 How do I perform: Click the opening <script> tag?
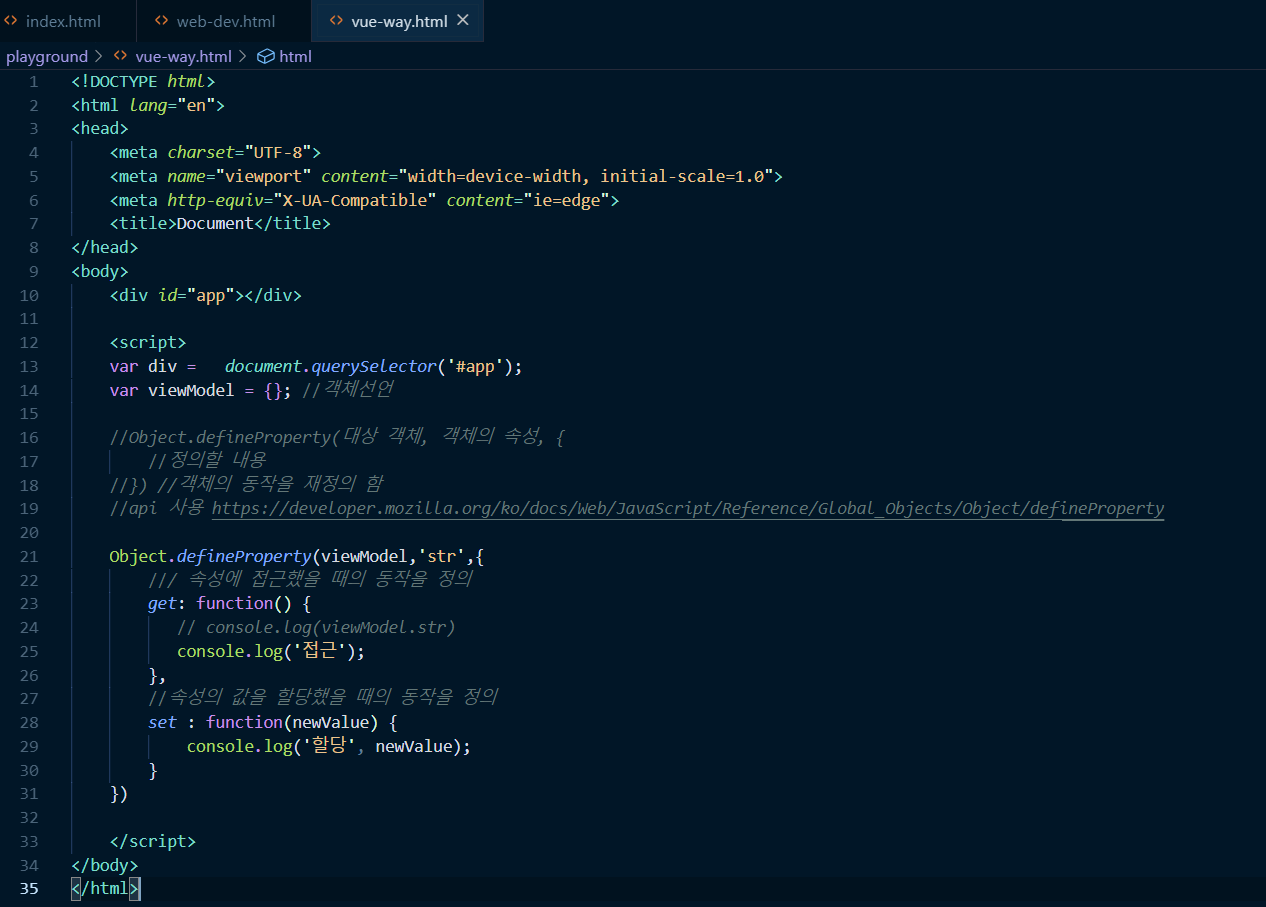click(148, 342)
